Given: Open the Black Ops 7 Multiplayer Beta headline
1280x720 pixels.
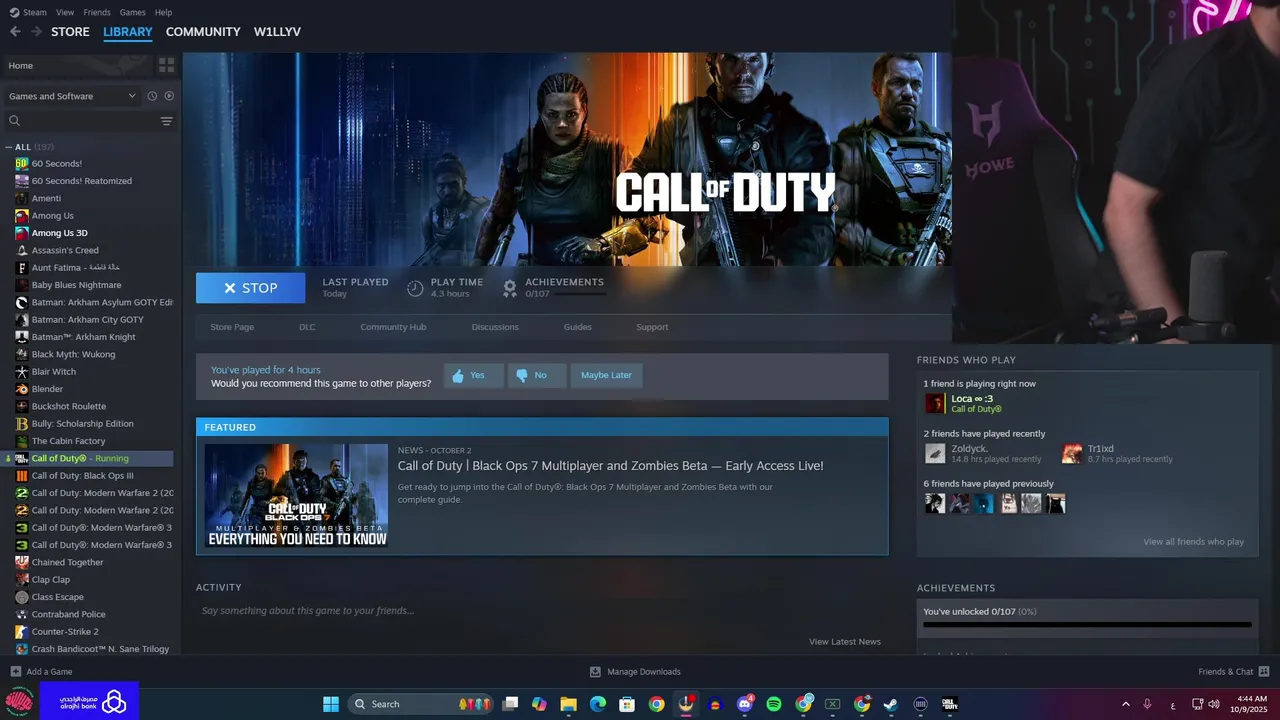Looking at the screenshot, I should click(610, 466).
